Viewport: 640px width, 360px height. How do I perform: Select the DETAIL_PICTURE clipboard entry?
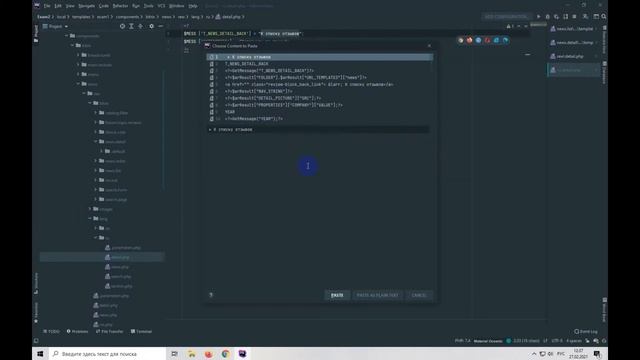320,98
